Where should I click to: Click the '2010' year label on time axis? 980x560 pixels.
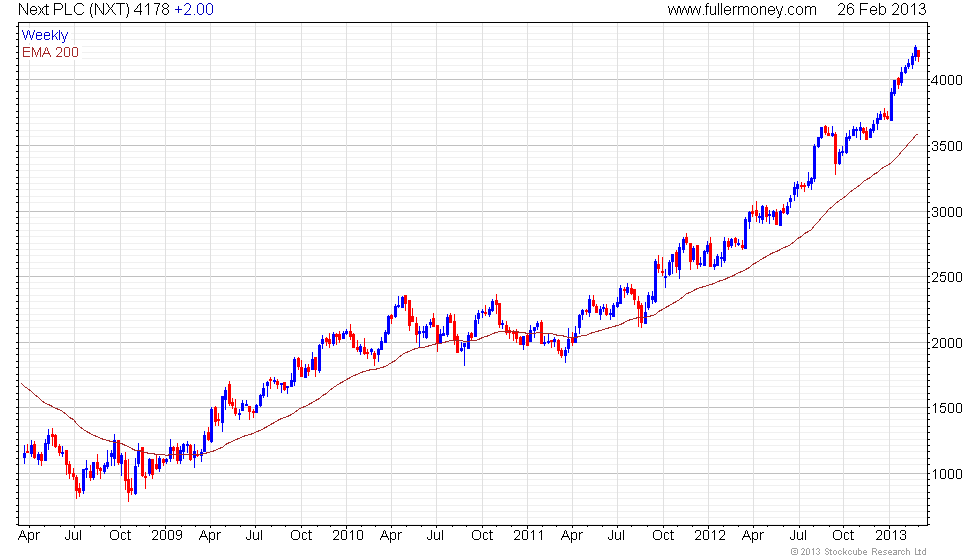[348, 536]
